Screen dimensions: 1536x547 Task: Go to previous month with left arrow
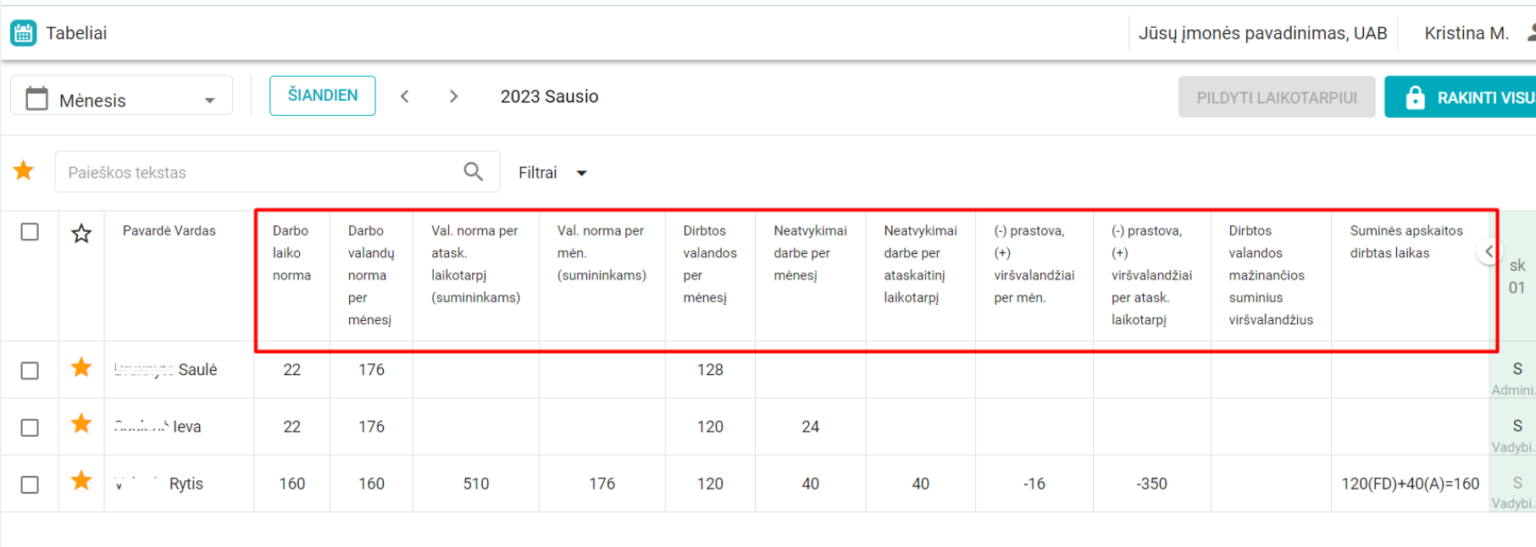click(405, 96)
